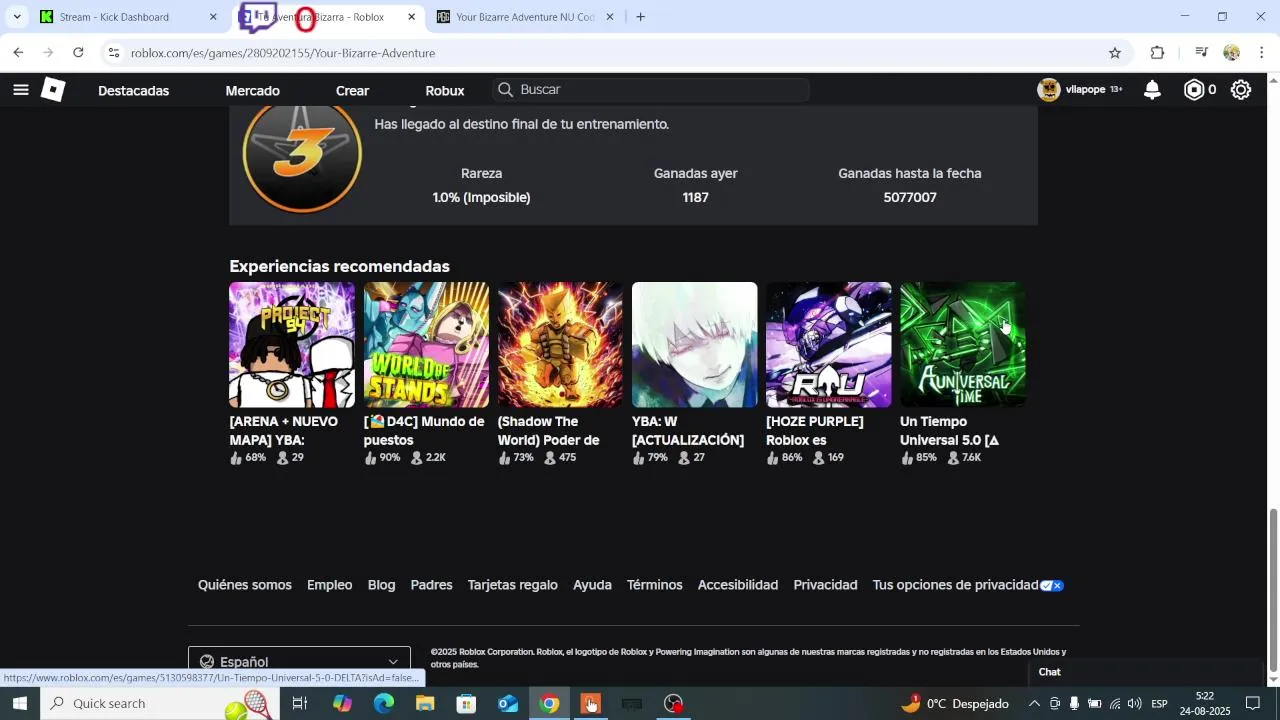The image size is (1280, 720).
Task: Open the Copilot taskbar icon
Action: (342, 703)
